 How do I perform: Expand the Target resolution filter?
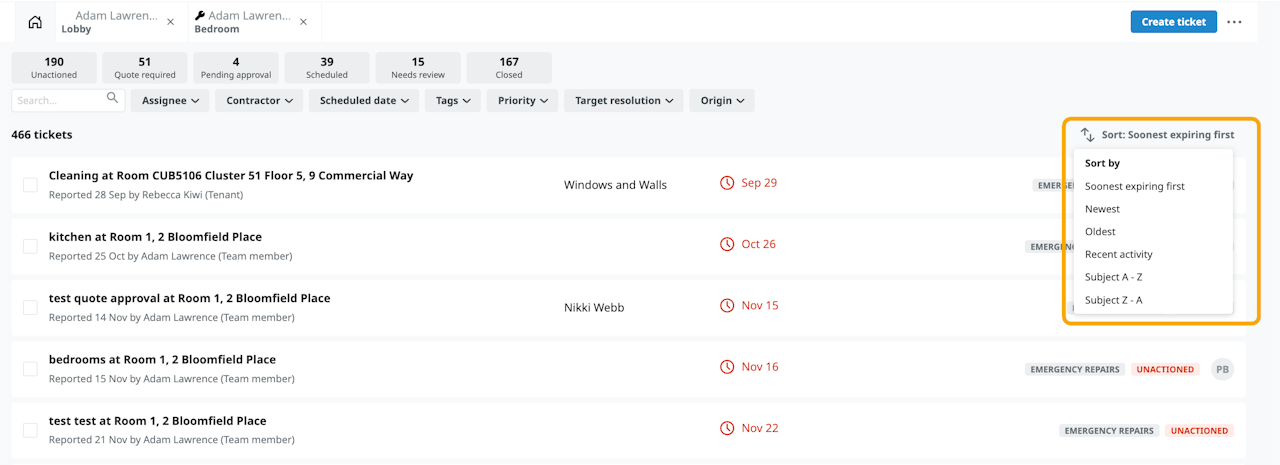coord(623,101)
